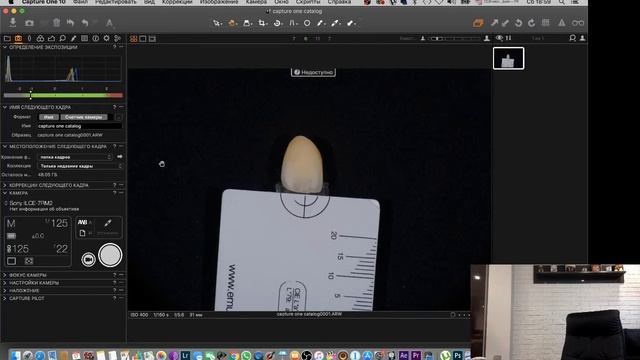The height and width of the screenshot is (360, 640).
Task: Rotate the image right
Action: coord(531,23)
